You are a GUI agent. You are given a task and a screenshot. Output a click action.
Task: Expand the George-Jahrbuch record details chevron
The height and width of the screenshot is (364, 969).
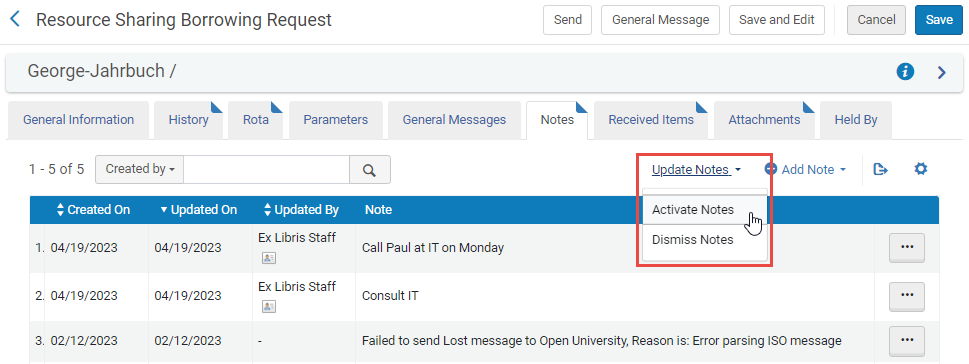click(941, 73)
